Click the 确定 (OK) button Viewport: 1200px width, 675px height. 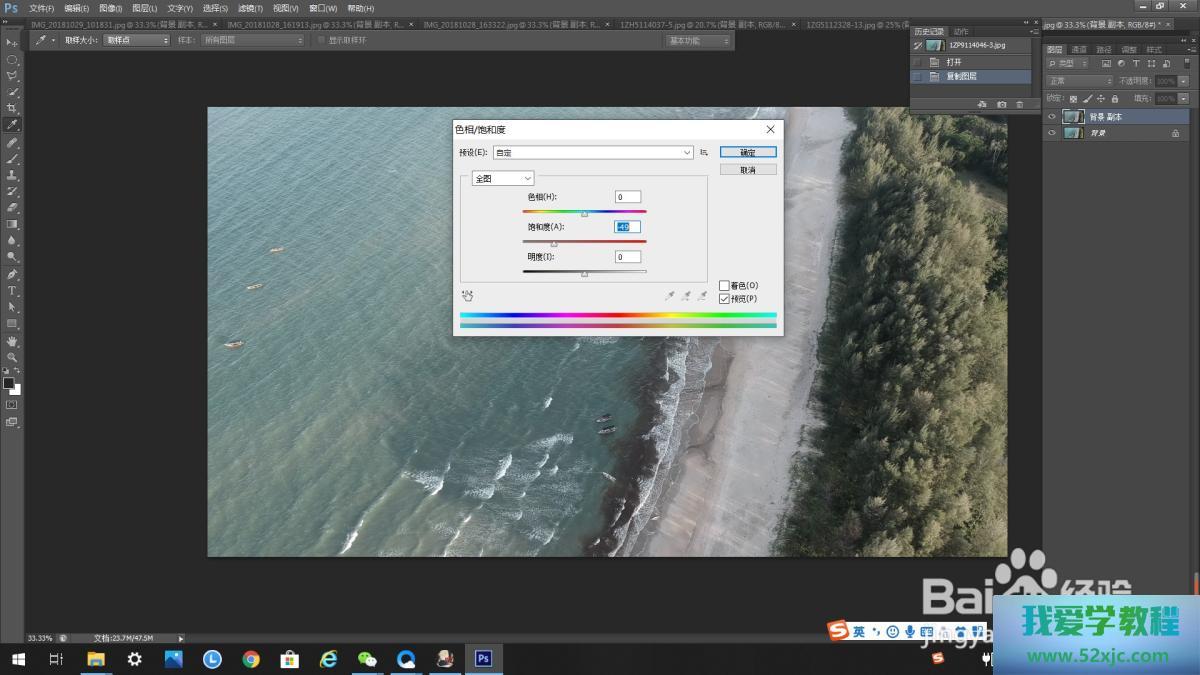pos(747,153)
